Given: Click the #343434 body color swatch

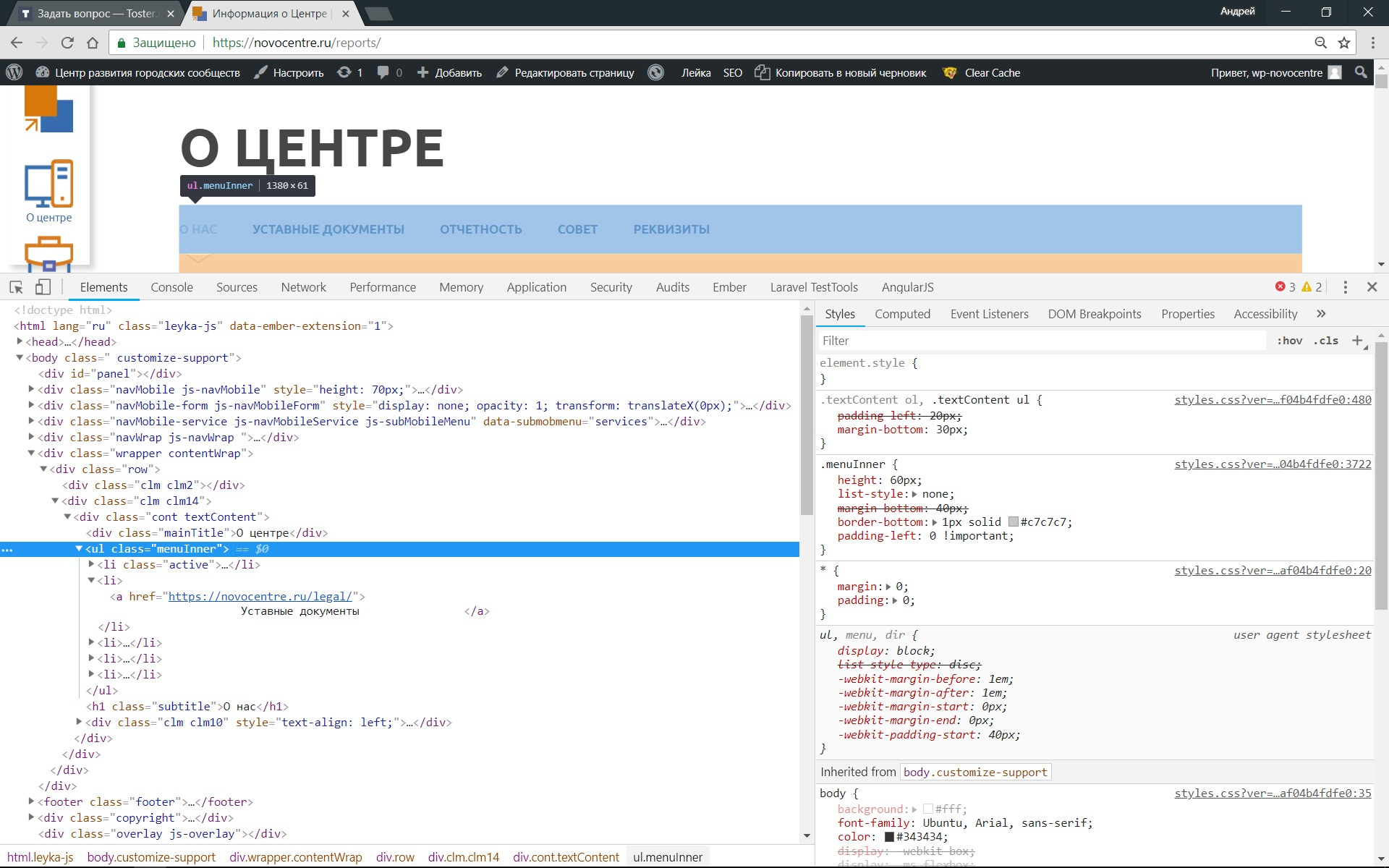Looking at the screenshot, I should (889, 837).
